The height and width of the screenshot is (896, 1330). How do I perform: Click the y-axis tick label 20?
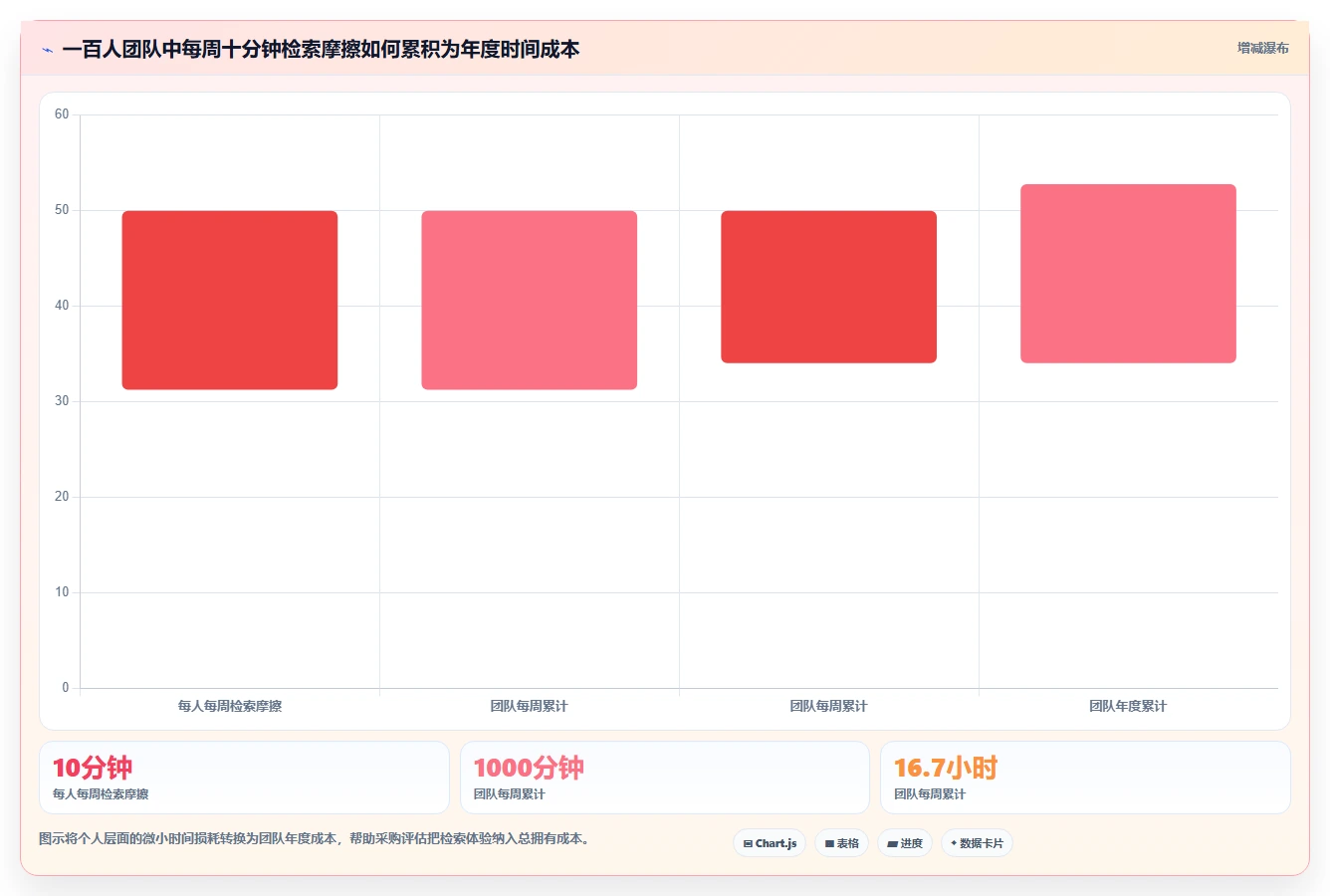pos(62,497)
